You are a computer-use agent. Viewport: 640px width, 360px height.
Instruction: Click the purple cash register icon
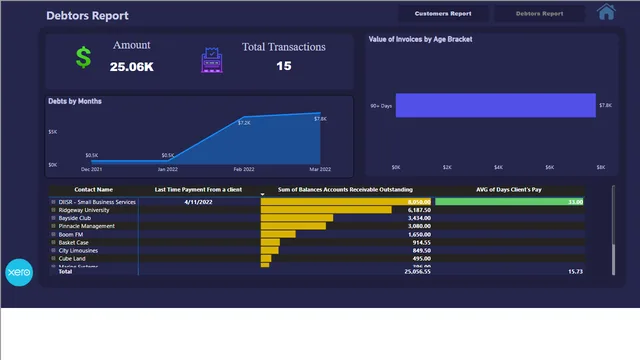[x=211, y=60]
